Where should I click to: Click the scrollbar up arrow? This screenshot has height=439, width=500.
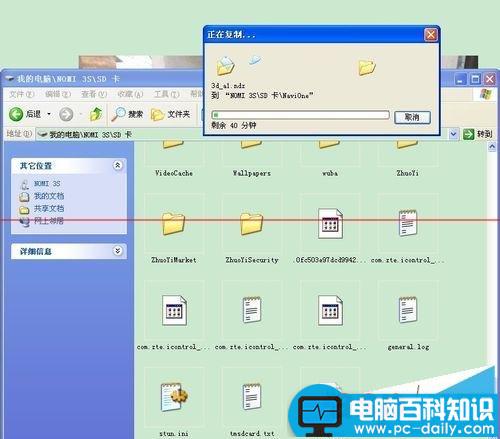[492, 147]
